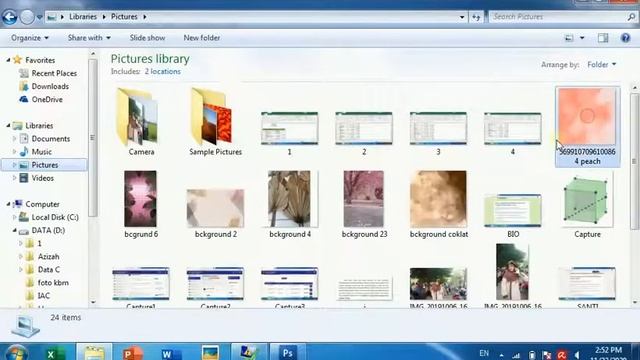
Task: Select the Sample Pictures folder
Action: click(216, 122)
